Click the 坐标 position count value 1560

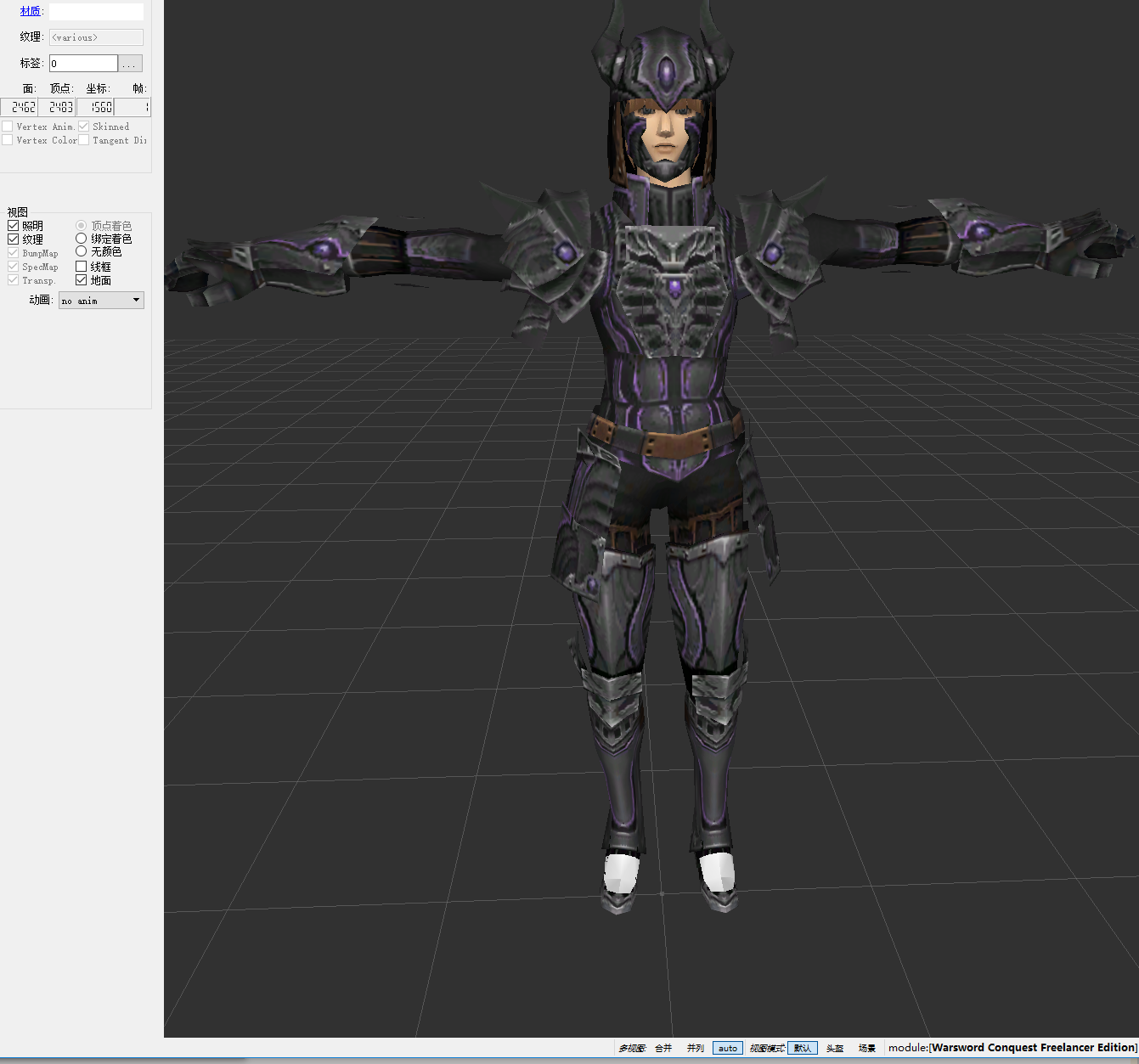pos(95,107)
